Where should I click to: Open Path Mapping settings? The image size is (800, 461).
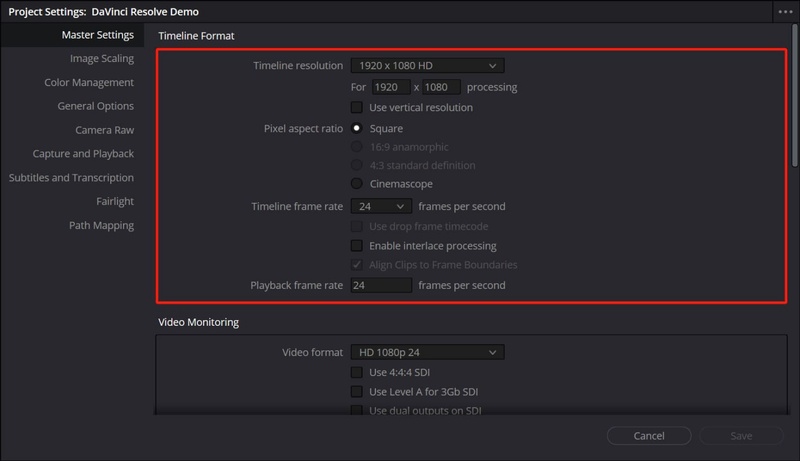[x=101, y=225]
